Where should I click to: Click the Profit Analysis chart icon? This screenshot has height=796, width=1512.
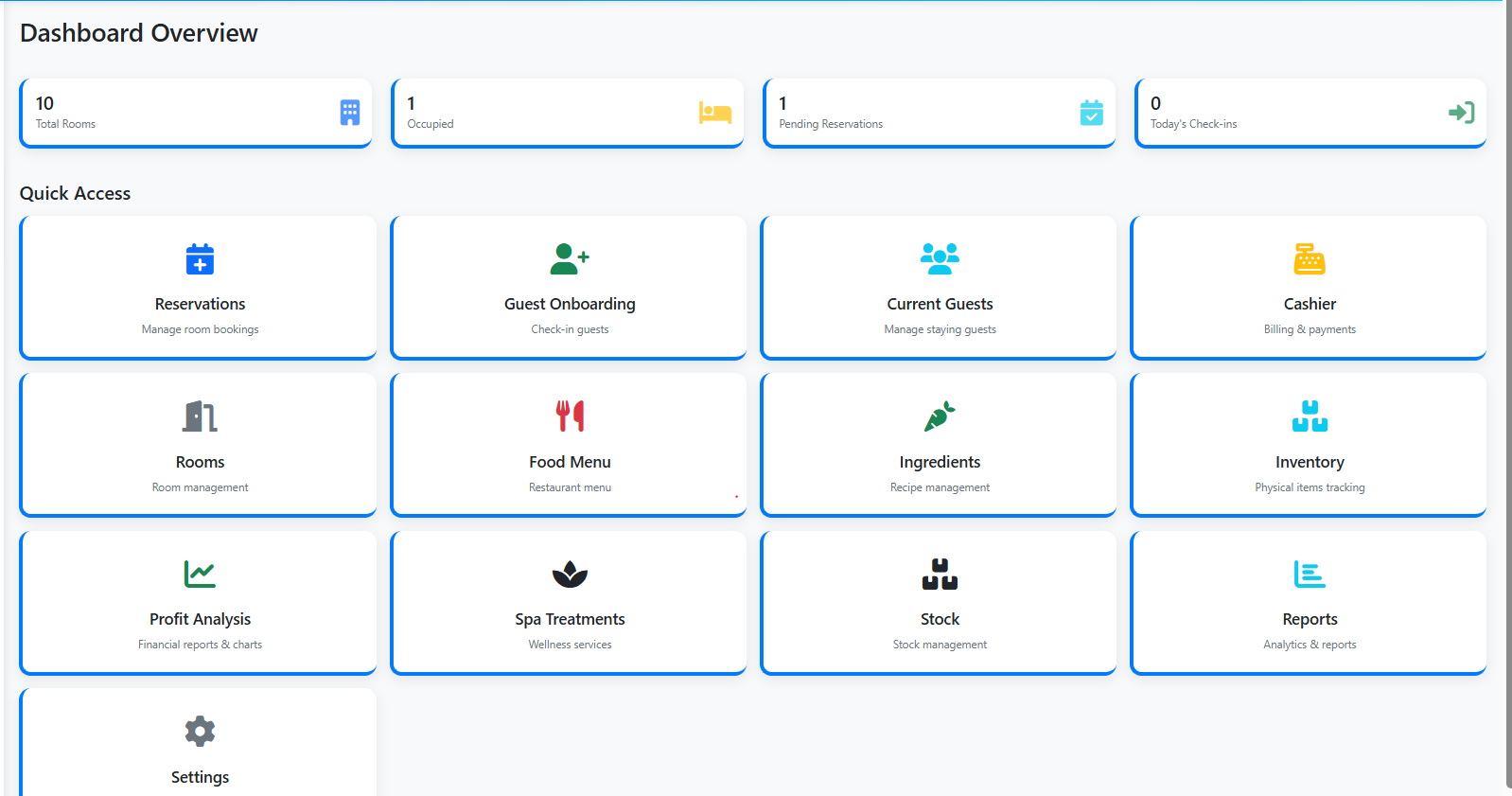[200, 574]
